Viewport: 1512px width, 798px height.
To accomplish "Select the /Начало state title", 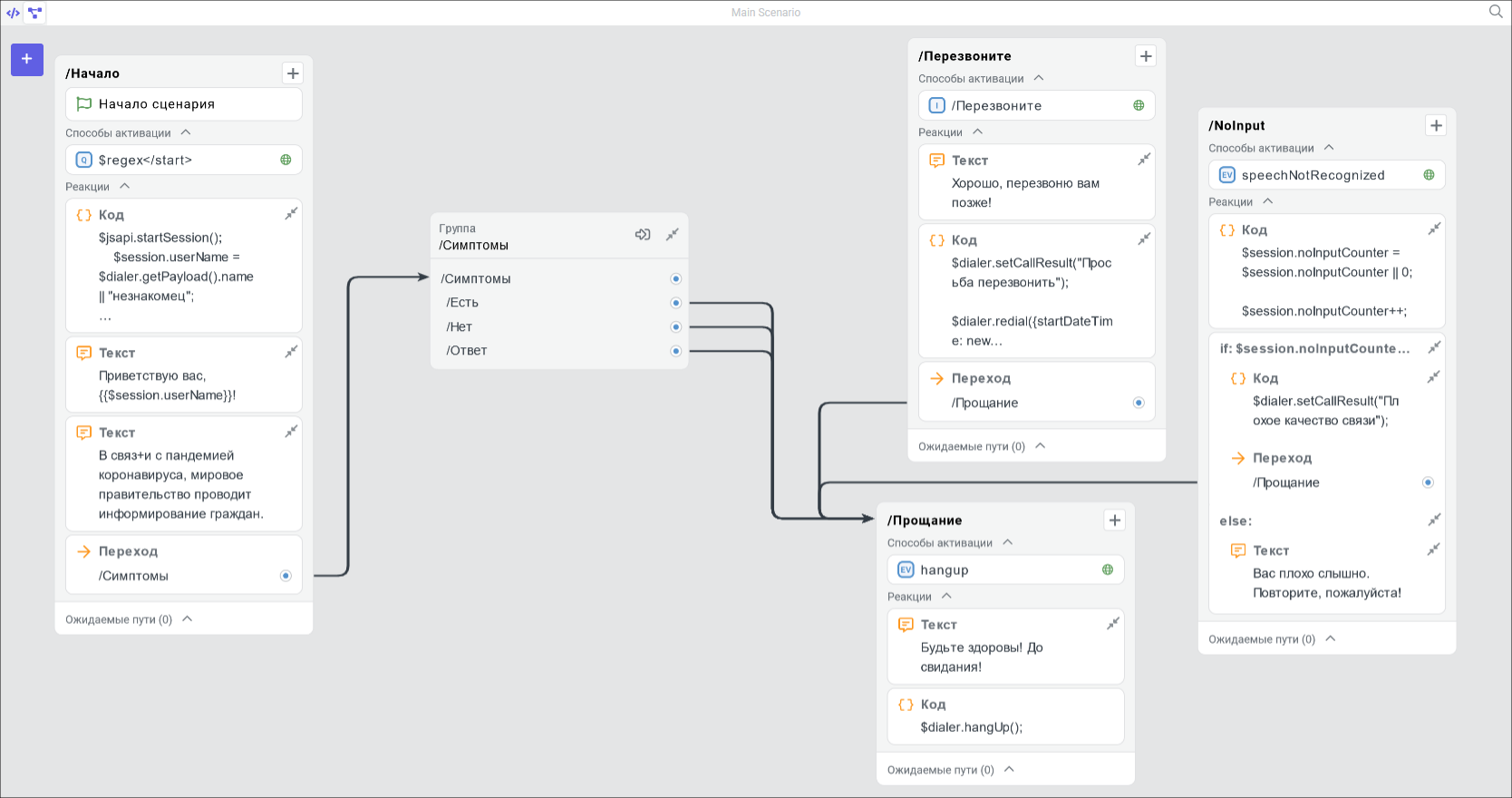I will coord(92,73).
